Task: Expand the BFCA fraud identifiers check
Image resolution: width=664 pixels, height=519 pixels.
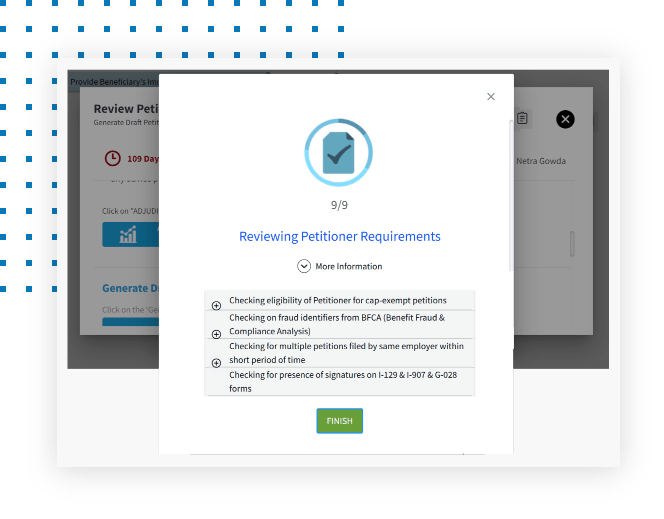Action: 216,334
